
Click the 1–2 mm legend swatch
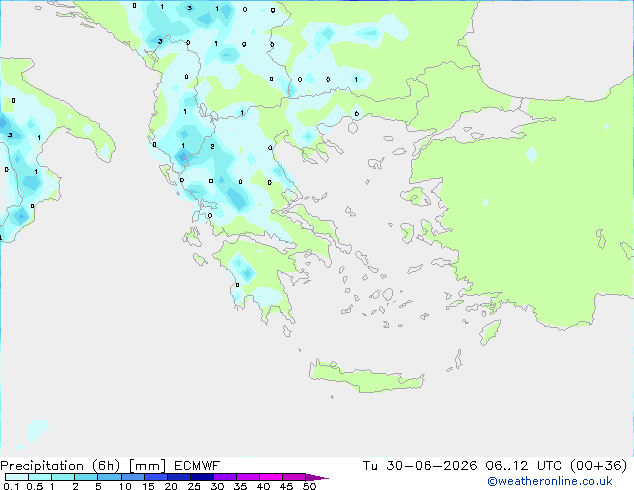coord(63,477)
